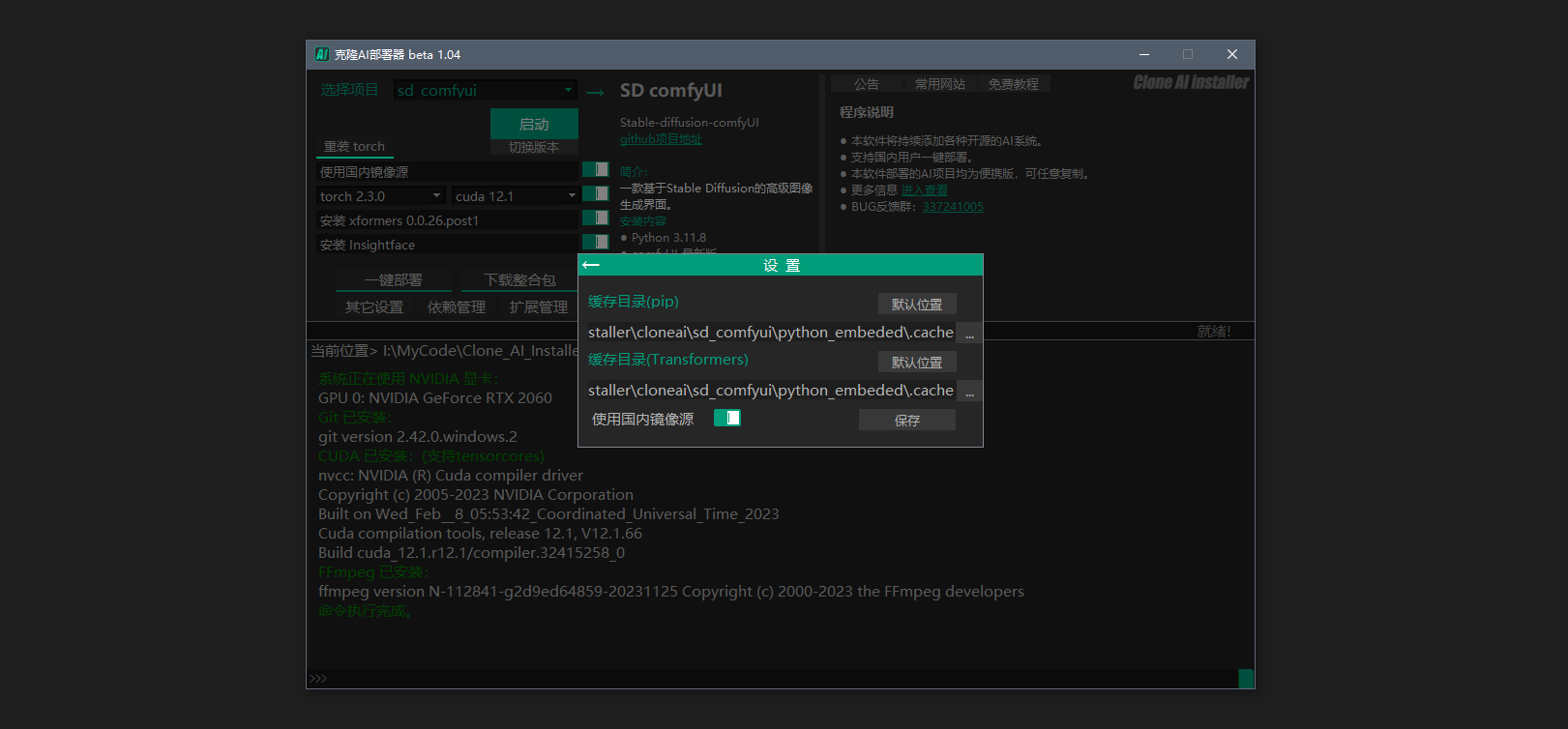
Task: Click the 缓存目录(Transformers) label
Action: pyautogui.click(x=668, y=360)
